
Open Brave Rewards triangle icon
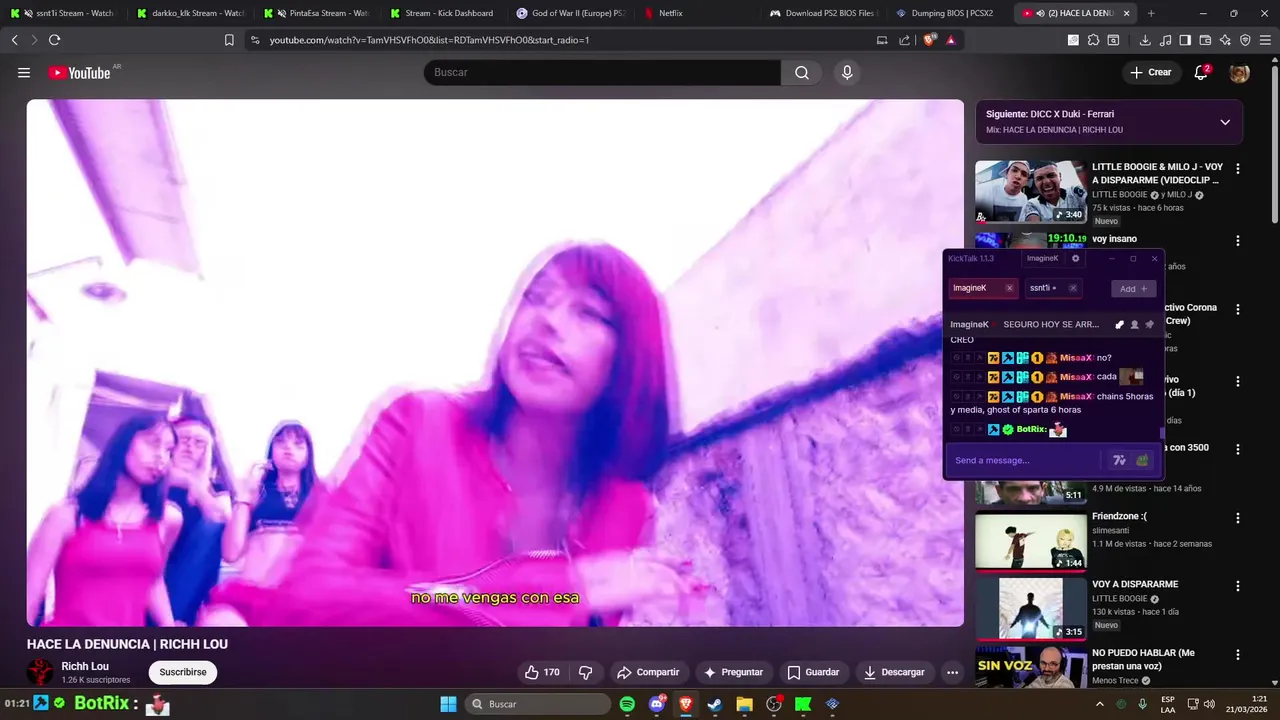click(x=950, y=40)
